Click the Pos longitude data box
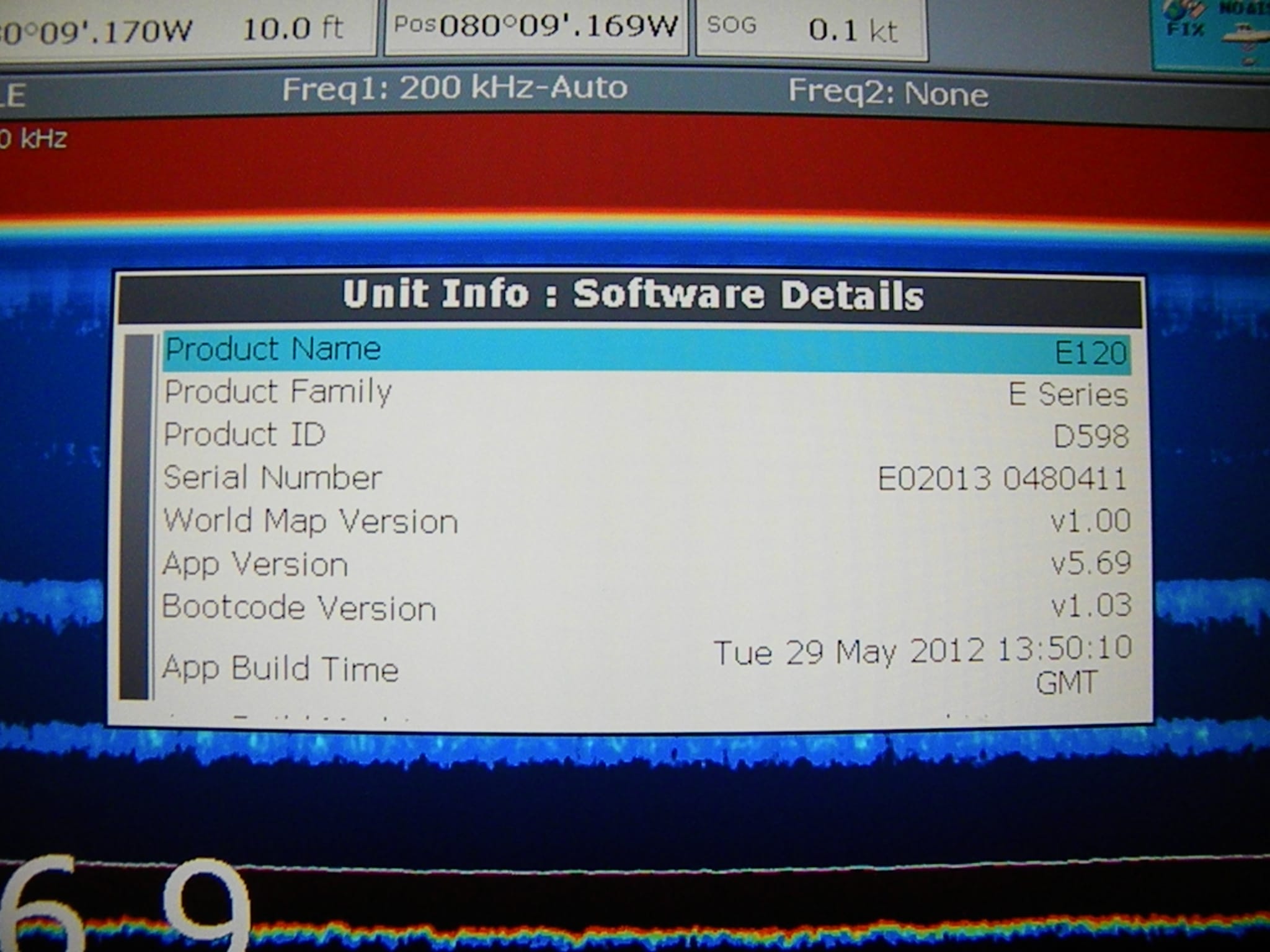1270x952 pixels. click(x=536, y=26)
